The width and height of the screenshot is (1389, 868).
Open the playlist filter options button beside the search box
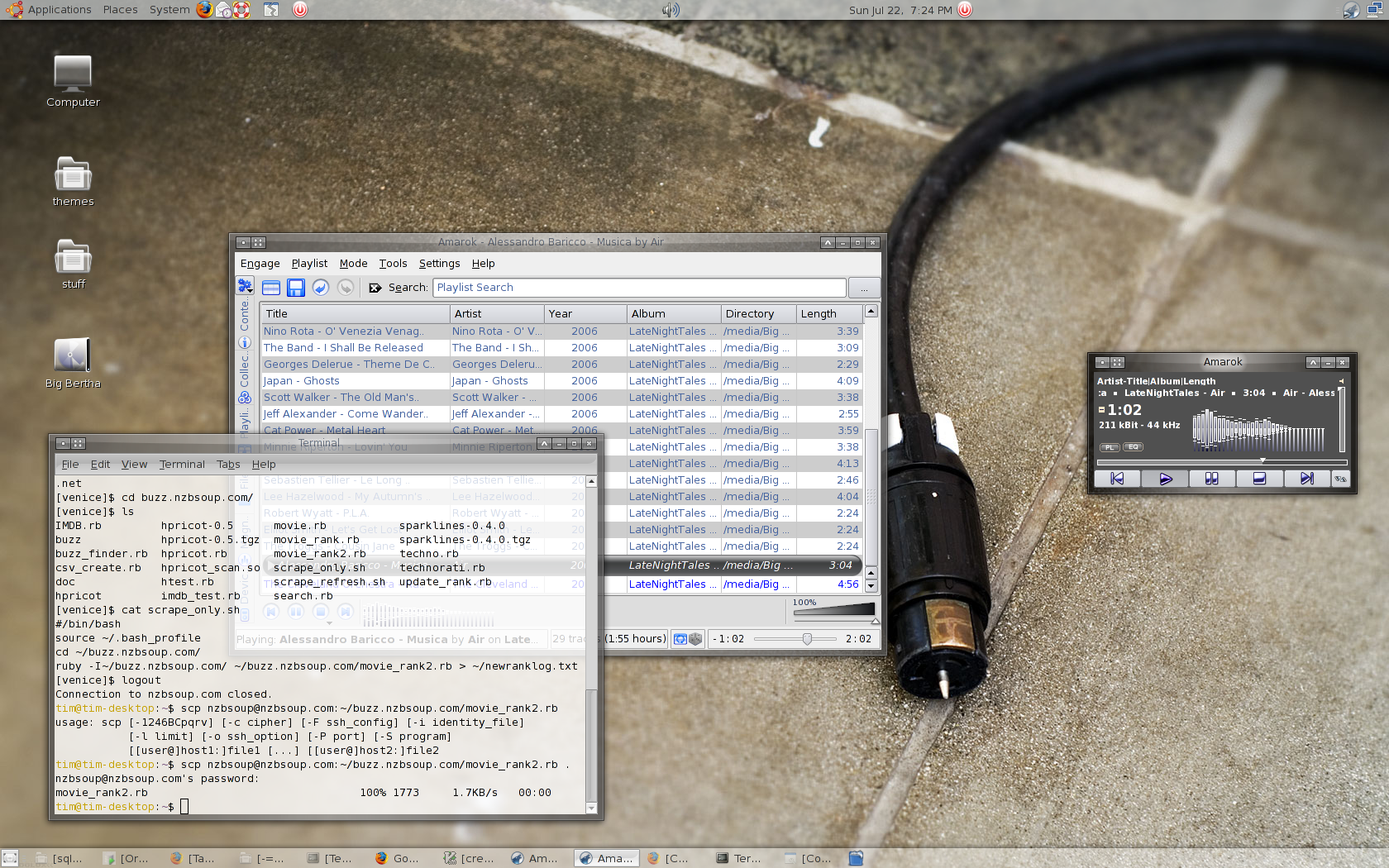tap(864, 288)
